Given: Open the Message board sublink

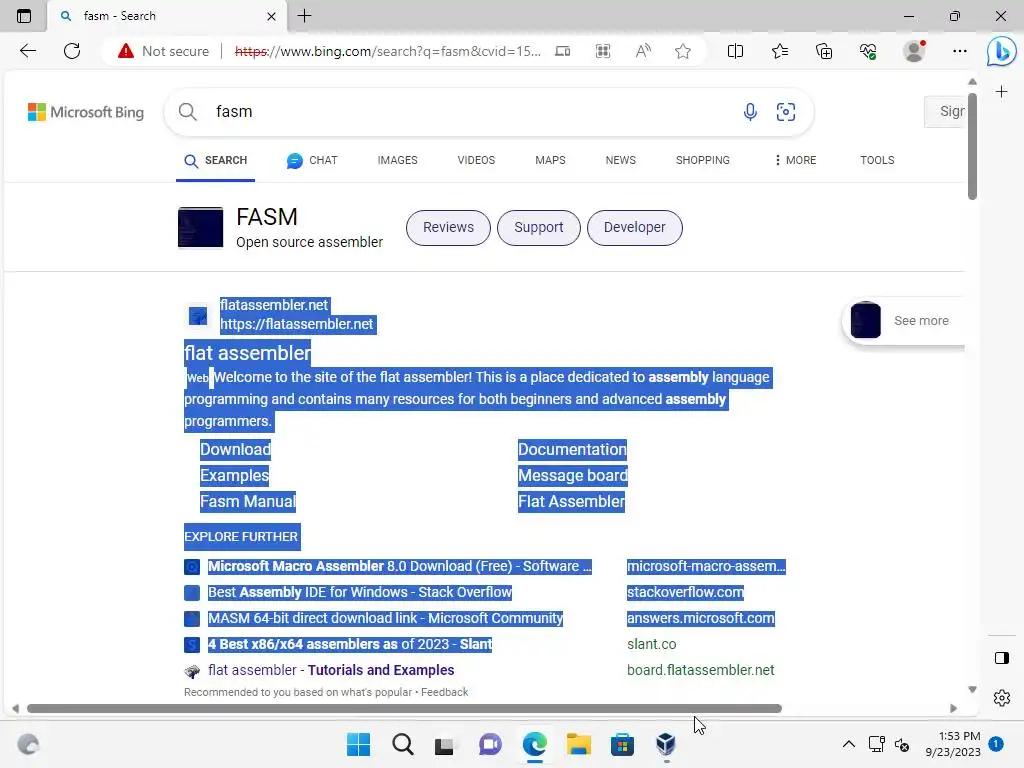Looking at the screenshot, I should (573, 475).
